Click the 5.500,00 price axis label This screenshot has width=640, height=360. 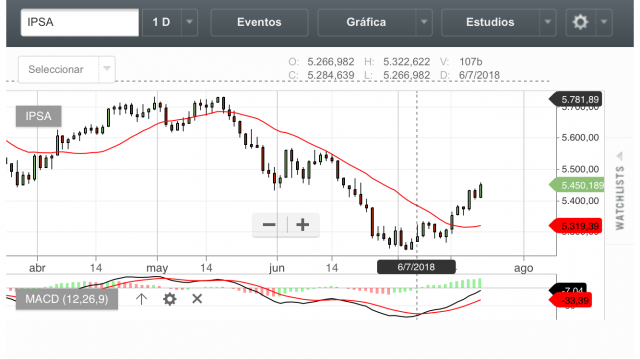click(x=580, y=169)
